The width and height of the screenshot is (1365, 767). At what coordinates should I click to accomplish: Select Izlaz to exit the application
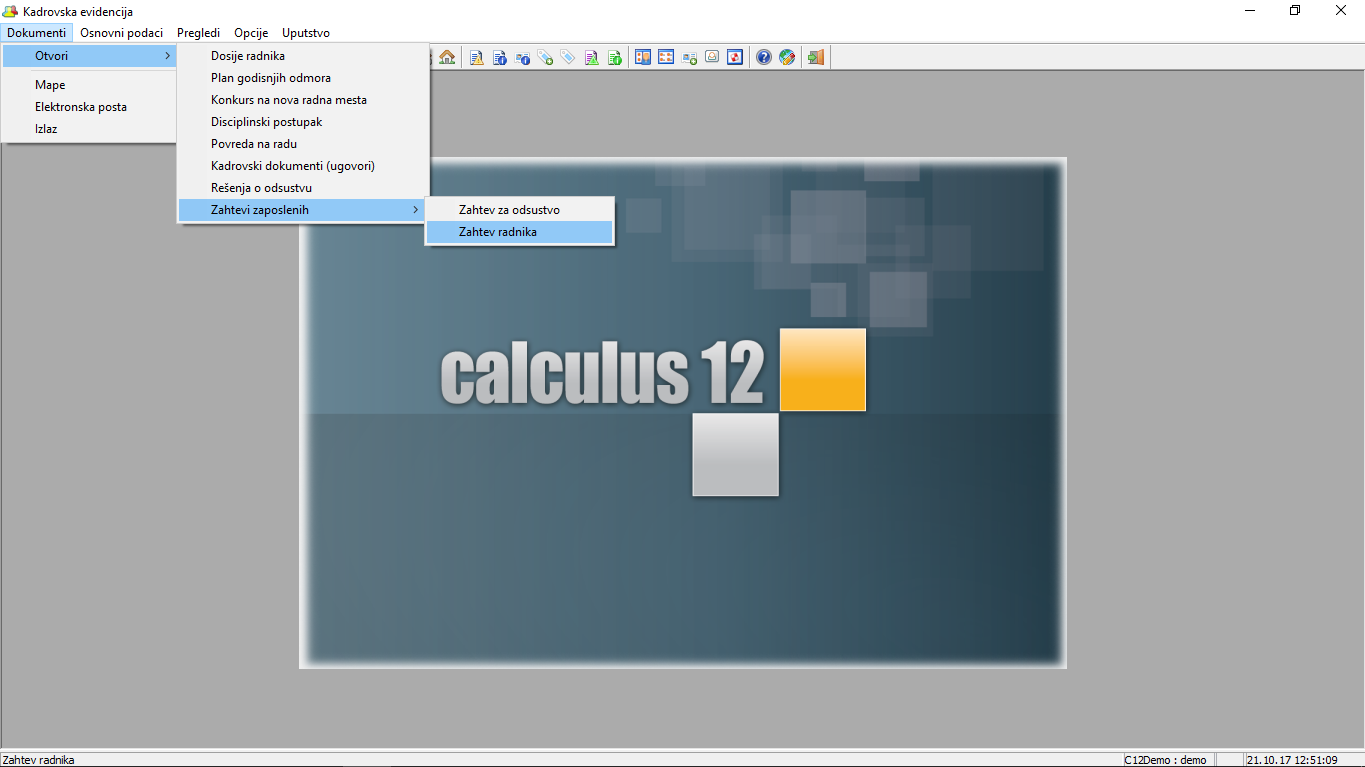point(89,129)
